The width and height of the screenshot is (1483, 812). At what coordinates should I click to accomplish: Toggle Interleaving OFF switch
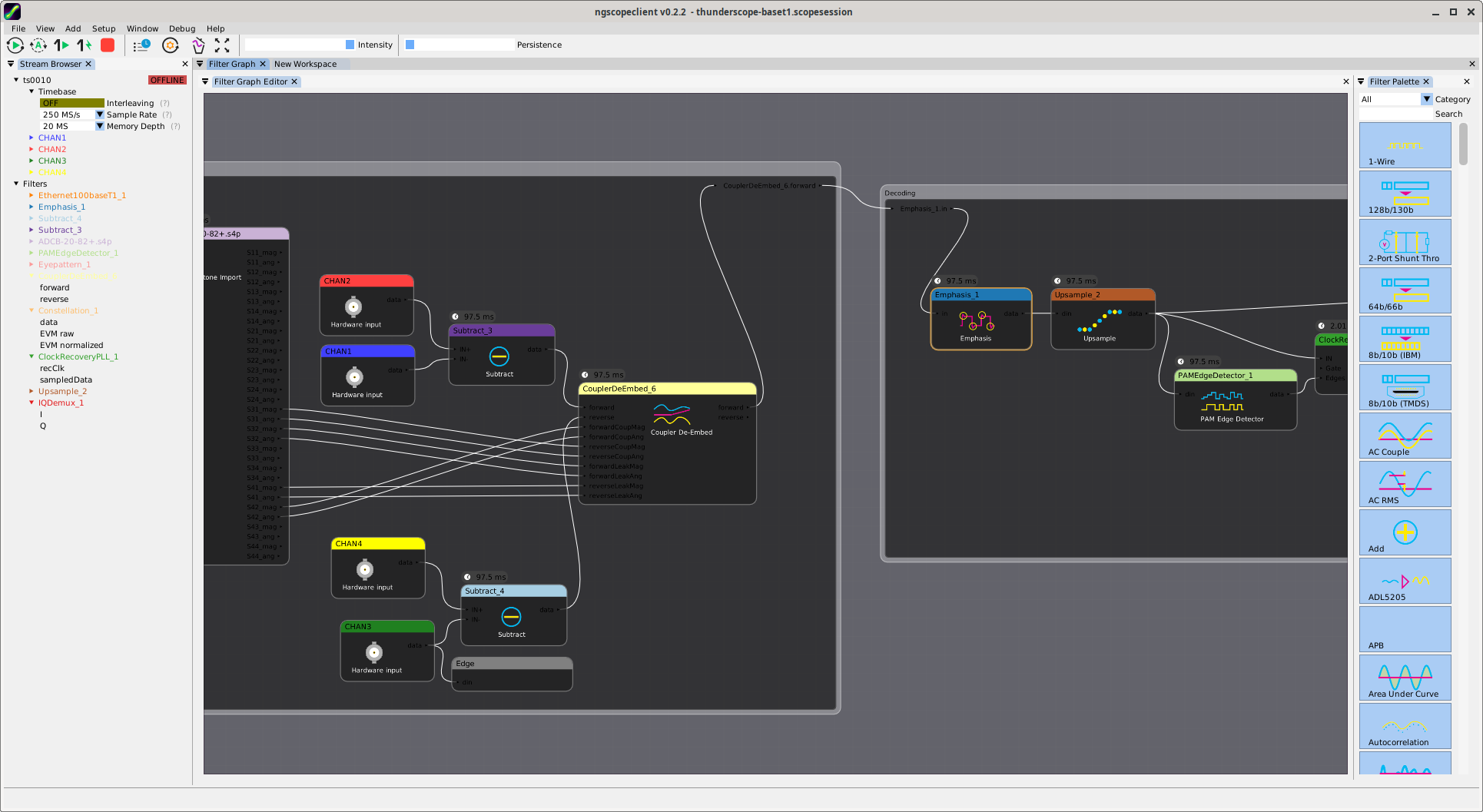point(71,103)
